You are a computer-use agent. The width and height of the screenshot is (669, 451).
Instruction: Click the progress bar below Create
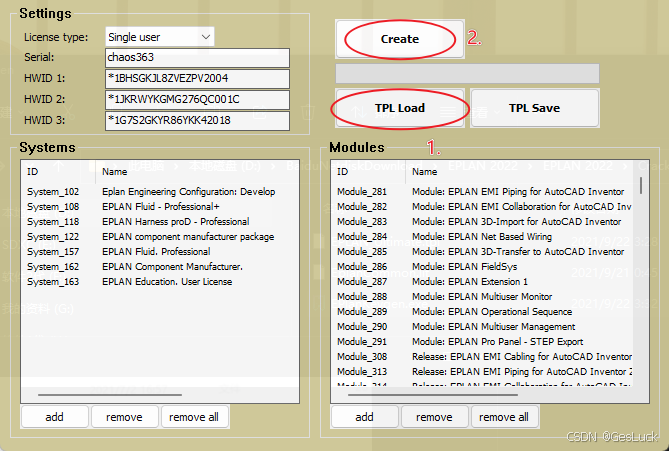(x=467, y=73)
